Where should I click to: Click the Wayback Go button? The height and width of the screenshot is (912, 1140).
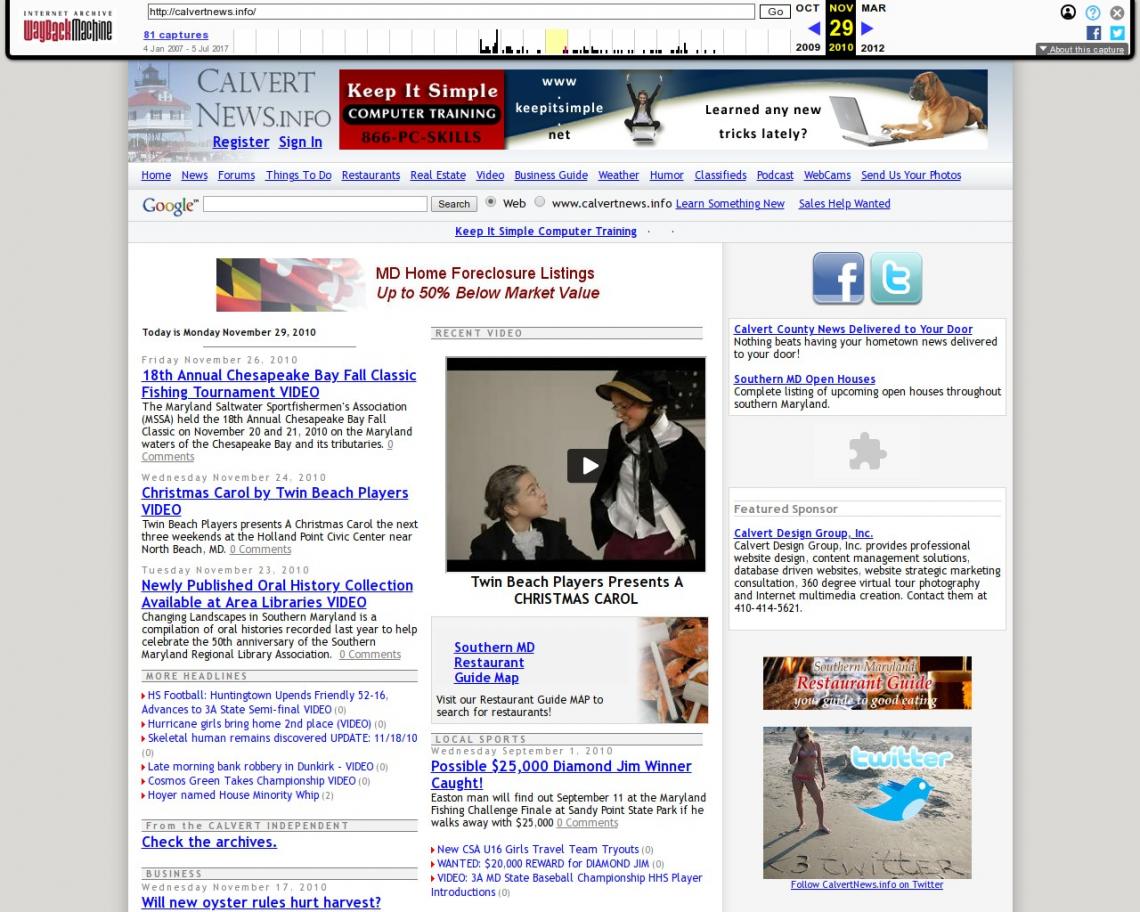tap(775, 12)
